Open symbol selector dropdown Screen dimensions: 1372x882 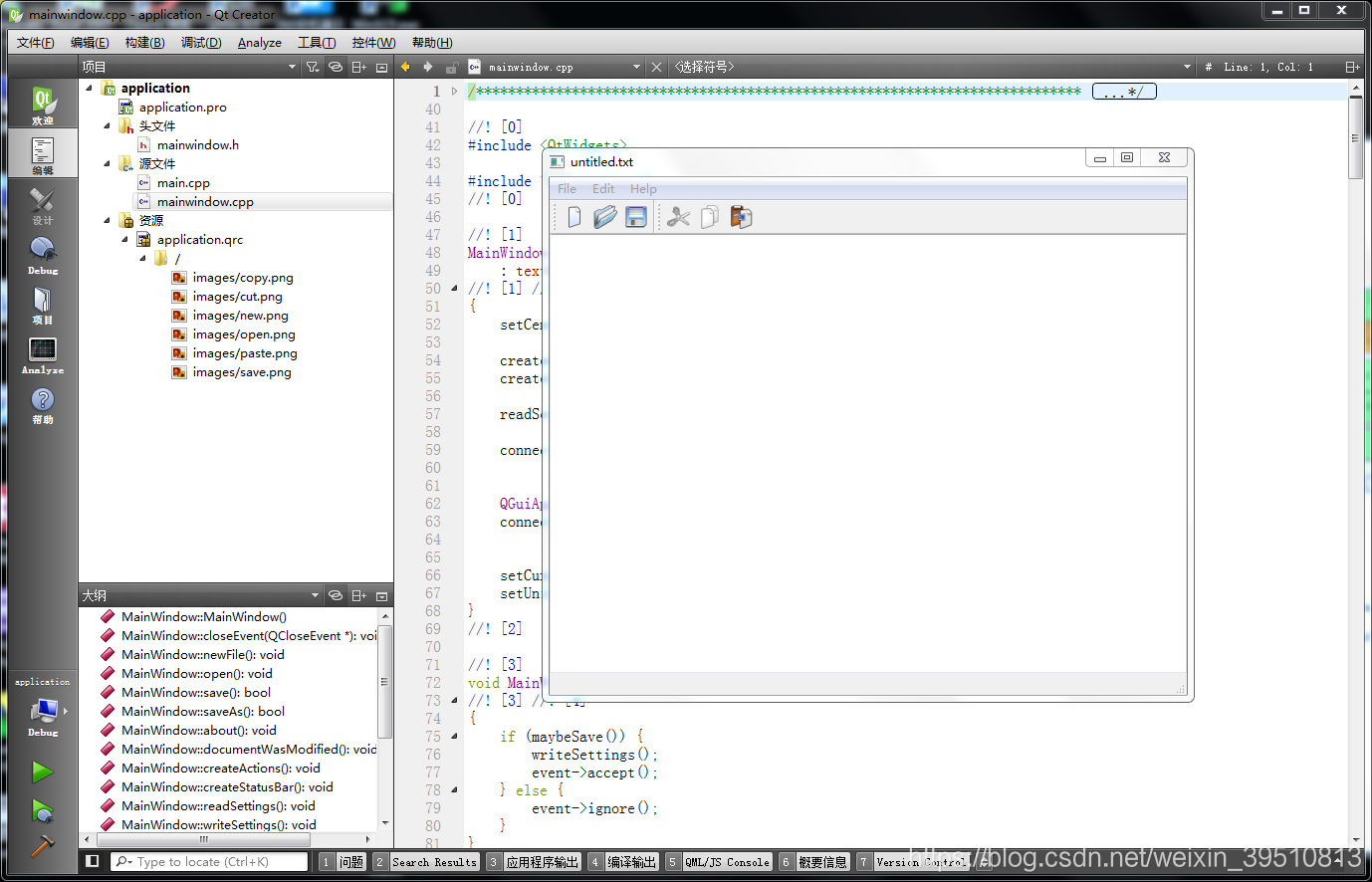pyautogui.click(x=932, y=67)
